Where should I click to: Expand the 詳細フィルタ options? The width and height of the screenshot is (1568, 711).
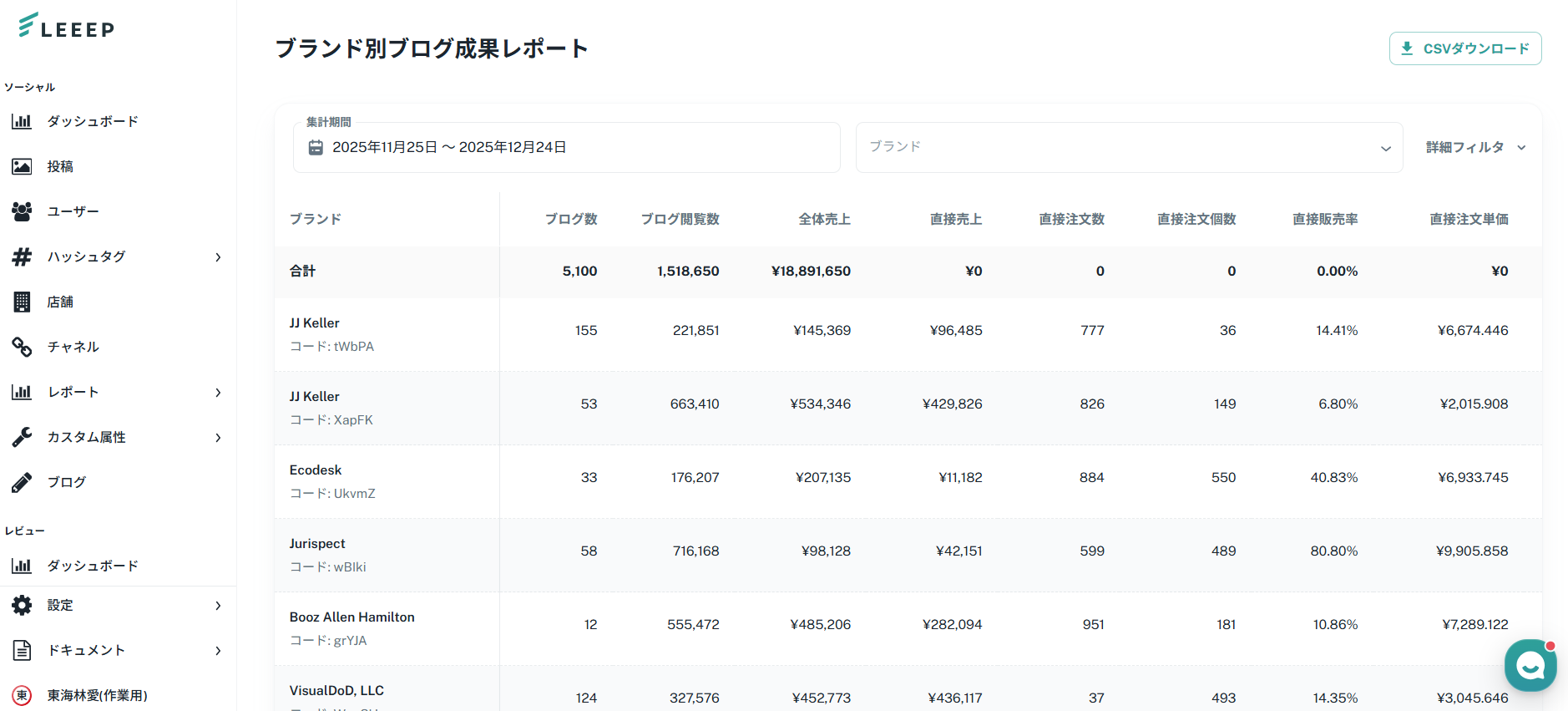click(1475, 148)
